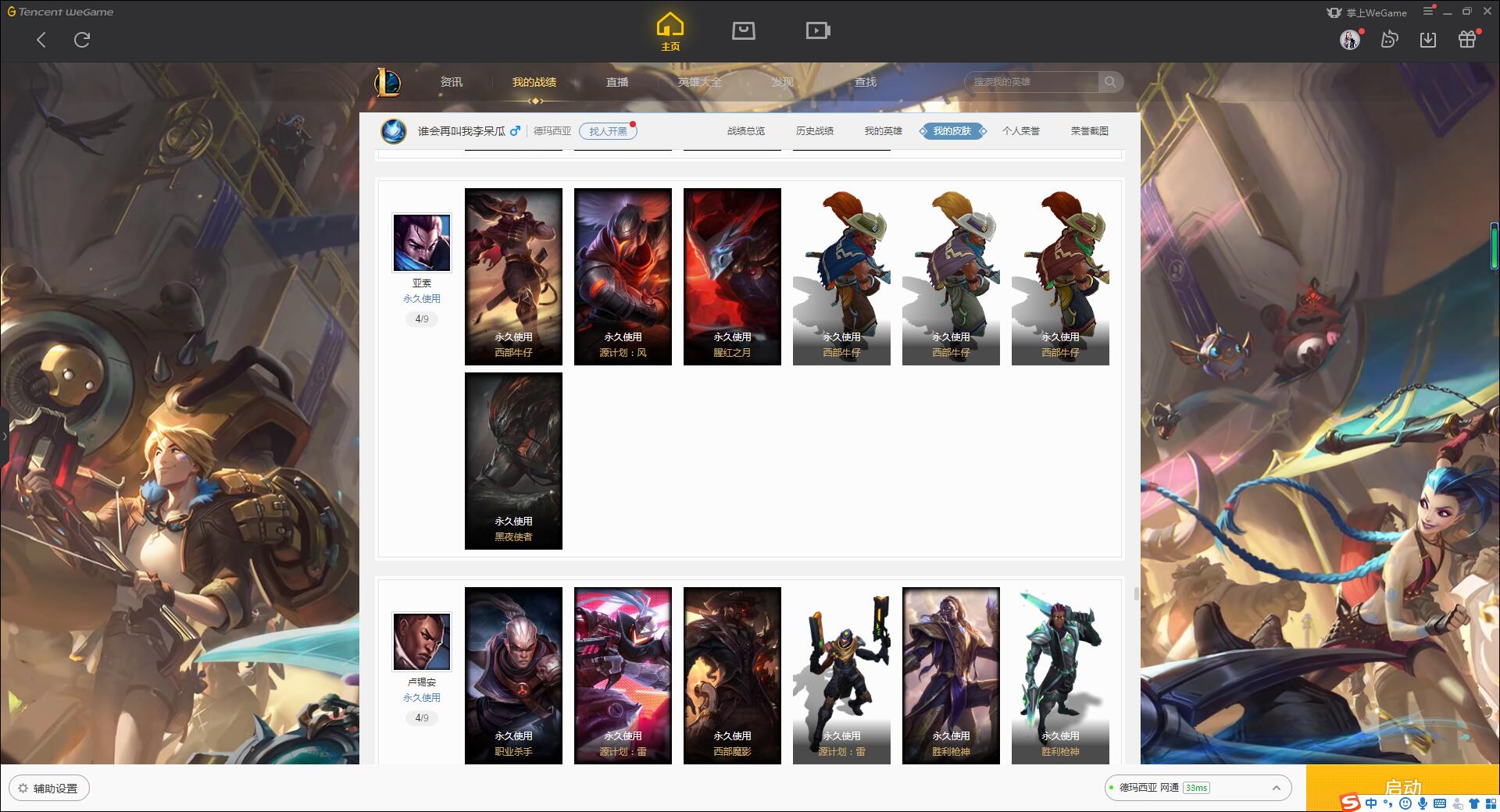This screenshot has height=812, width=1500.
Task: Focus the 搜索我的英雄 search field
Action: pos(1031,82)
